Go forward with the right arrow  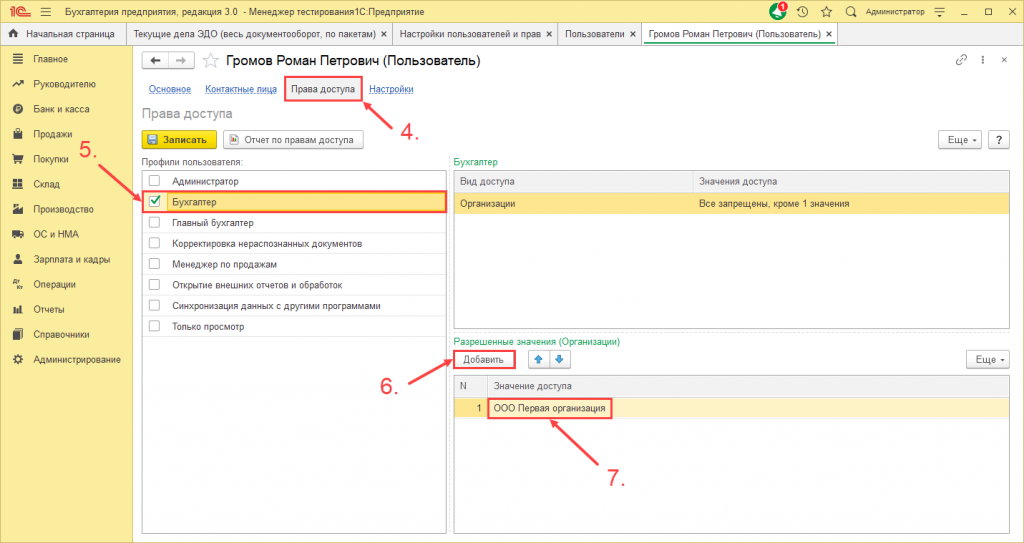pyautogui.click(x=181, y=61)
